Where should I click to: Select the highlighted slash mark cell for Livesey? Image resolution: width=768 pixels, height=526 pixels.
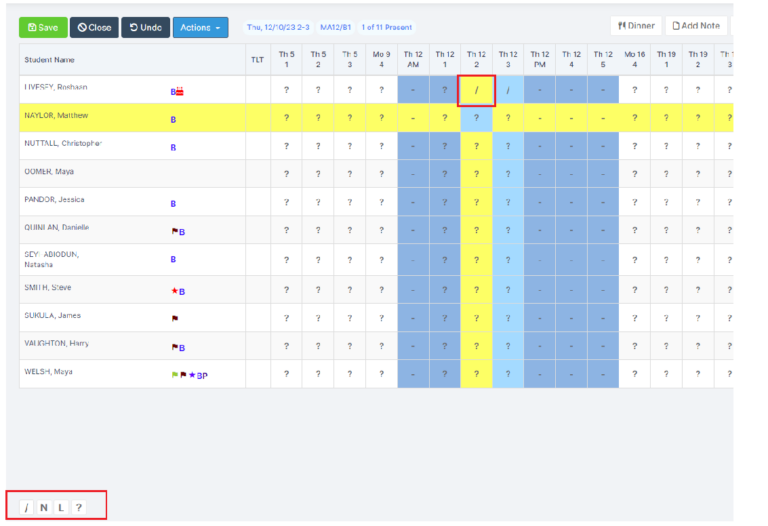[476, 91]
